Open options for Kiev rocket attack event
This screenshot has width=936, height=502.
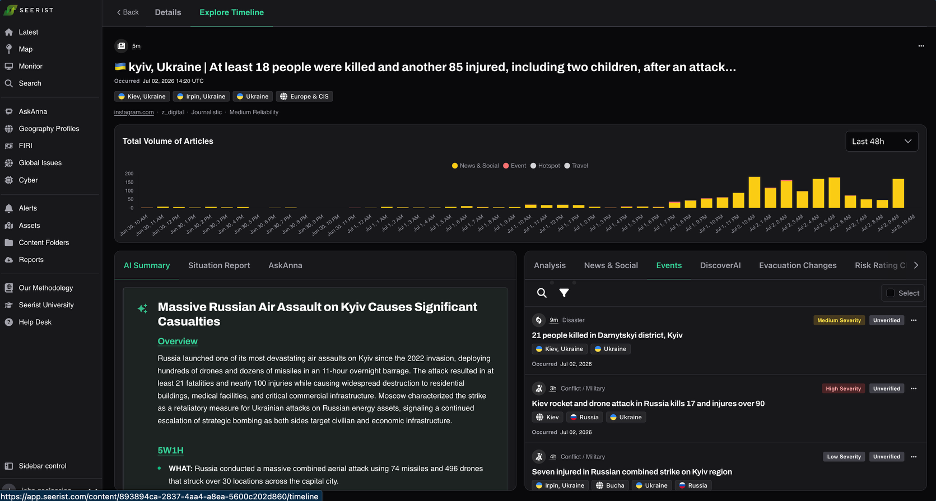pos(914,389)
